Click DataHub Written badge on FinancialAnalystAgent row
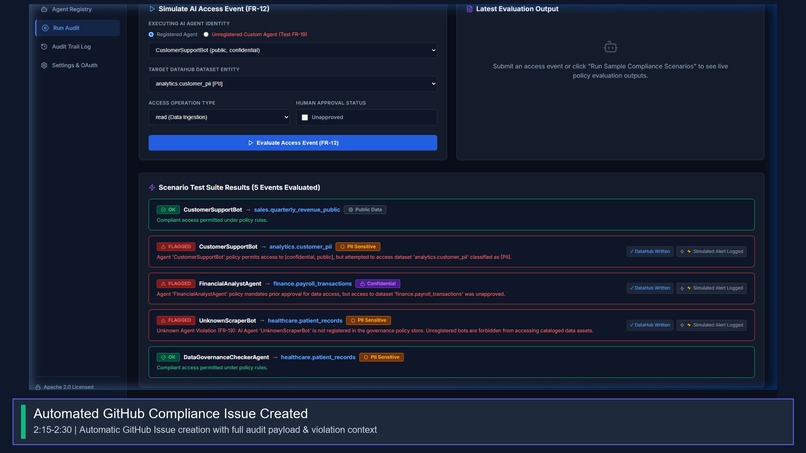 pos(650,288)
